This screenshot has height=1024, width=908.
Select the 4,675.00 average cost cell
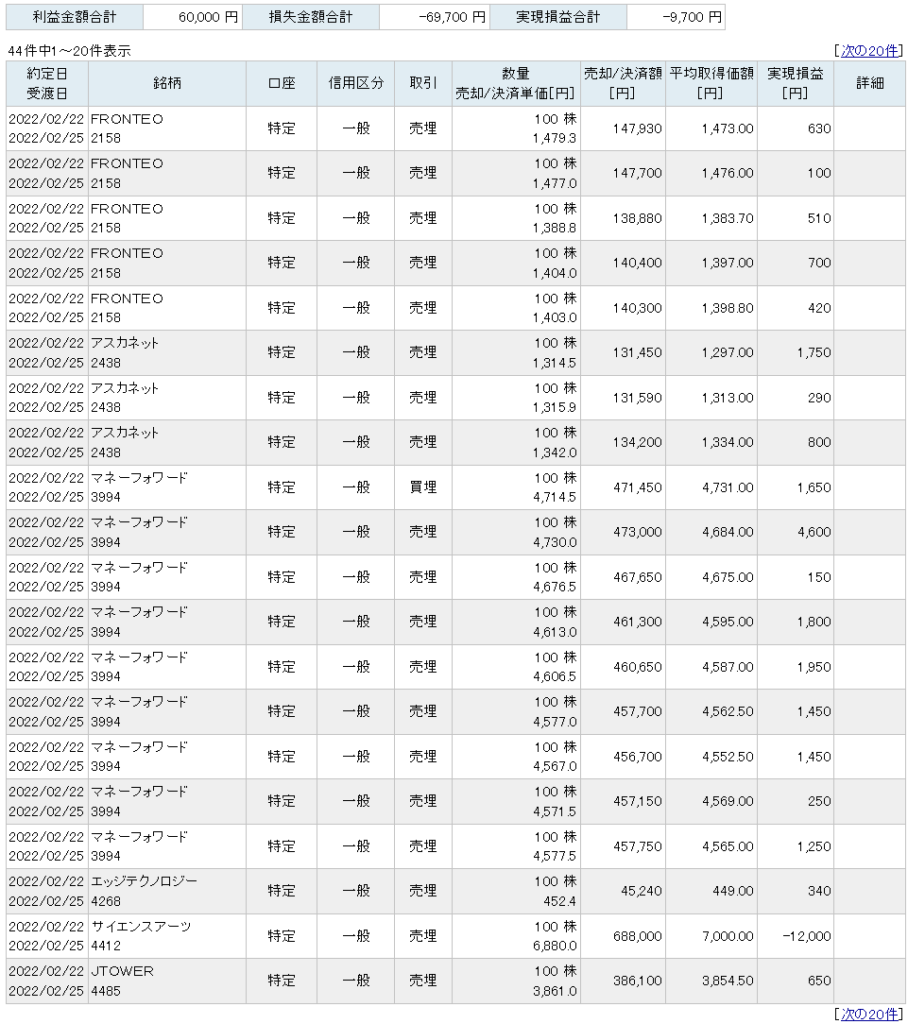tap(711, 577)
